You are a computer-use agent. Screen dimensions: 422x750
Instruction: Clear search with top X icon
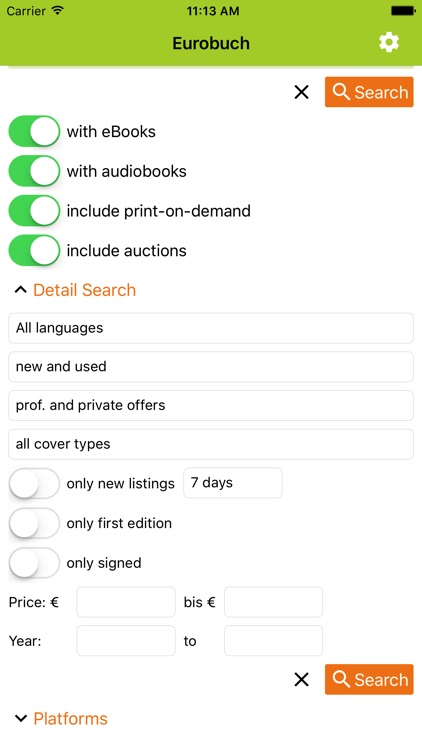point(301,92)
